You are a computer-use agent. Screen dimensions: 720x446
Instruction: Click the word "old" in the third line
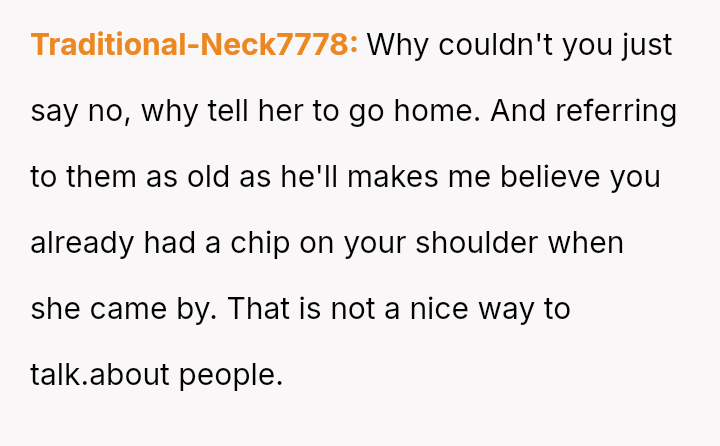[209, 177]
